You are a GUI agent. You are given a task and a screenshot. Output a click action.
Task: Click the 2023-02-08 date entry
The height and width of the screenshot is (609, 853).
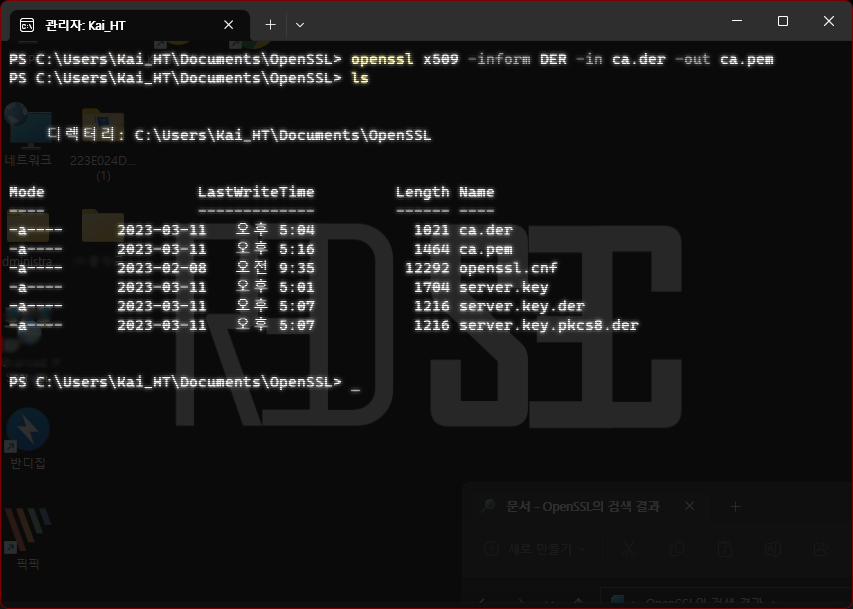coord(162,268)
